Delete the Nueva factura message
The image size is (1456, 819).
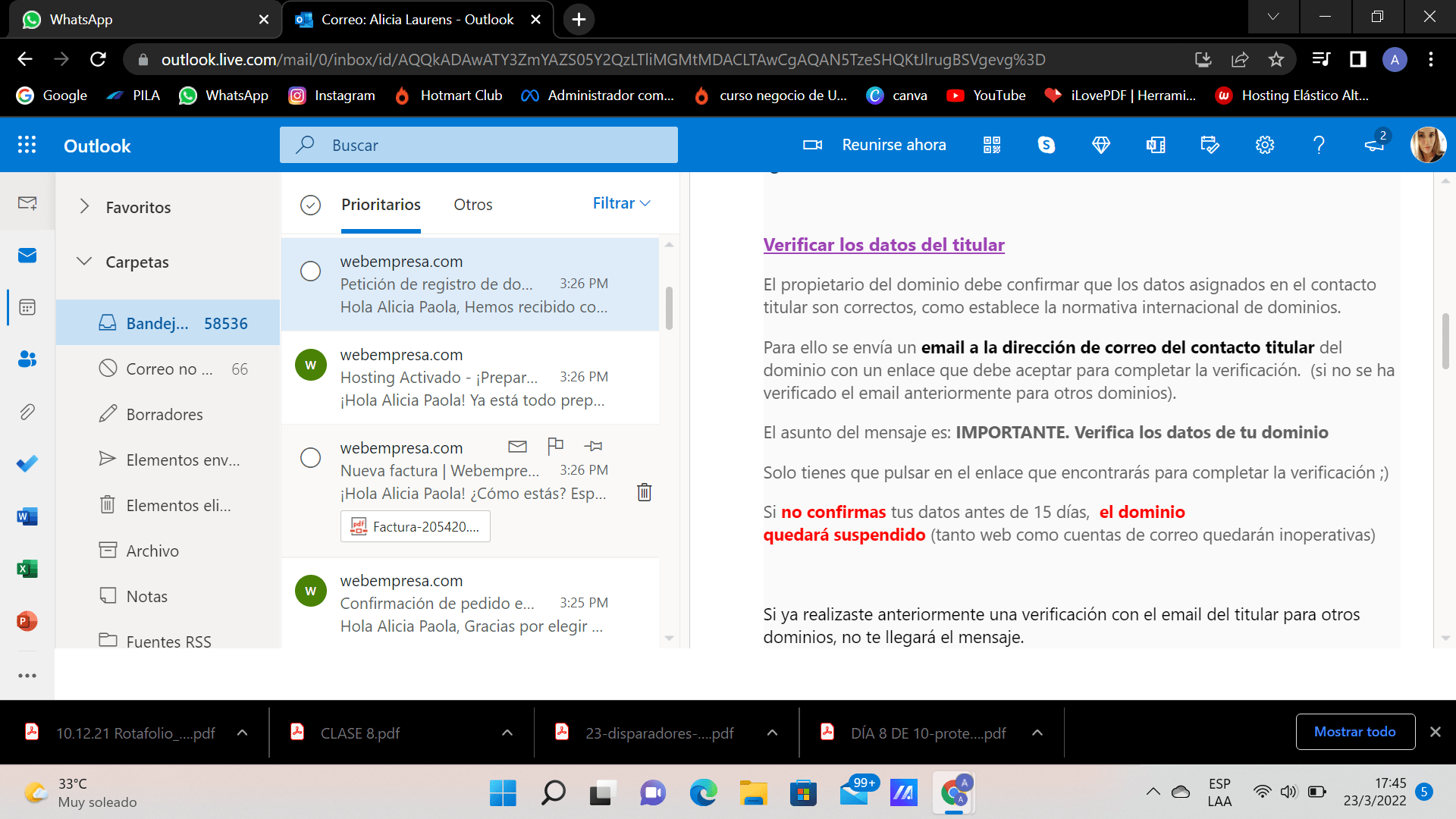[645, 492]
